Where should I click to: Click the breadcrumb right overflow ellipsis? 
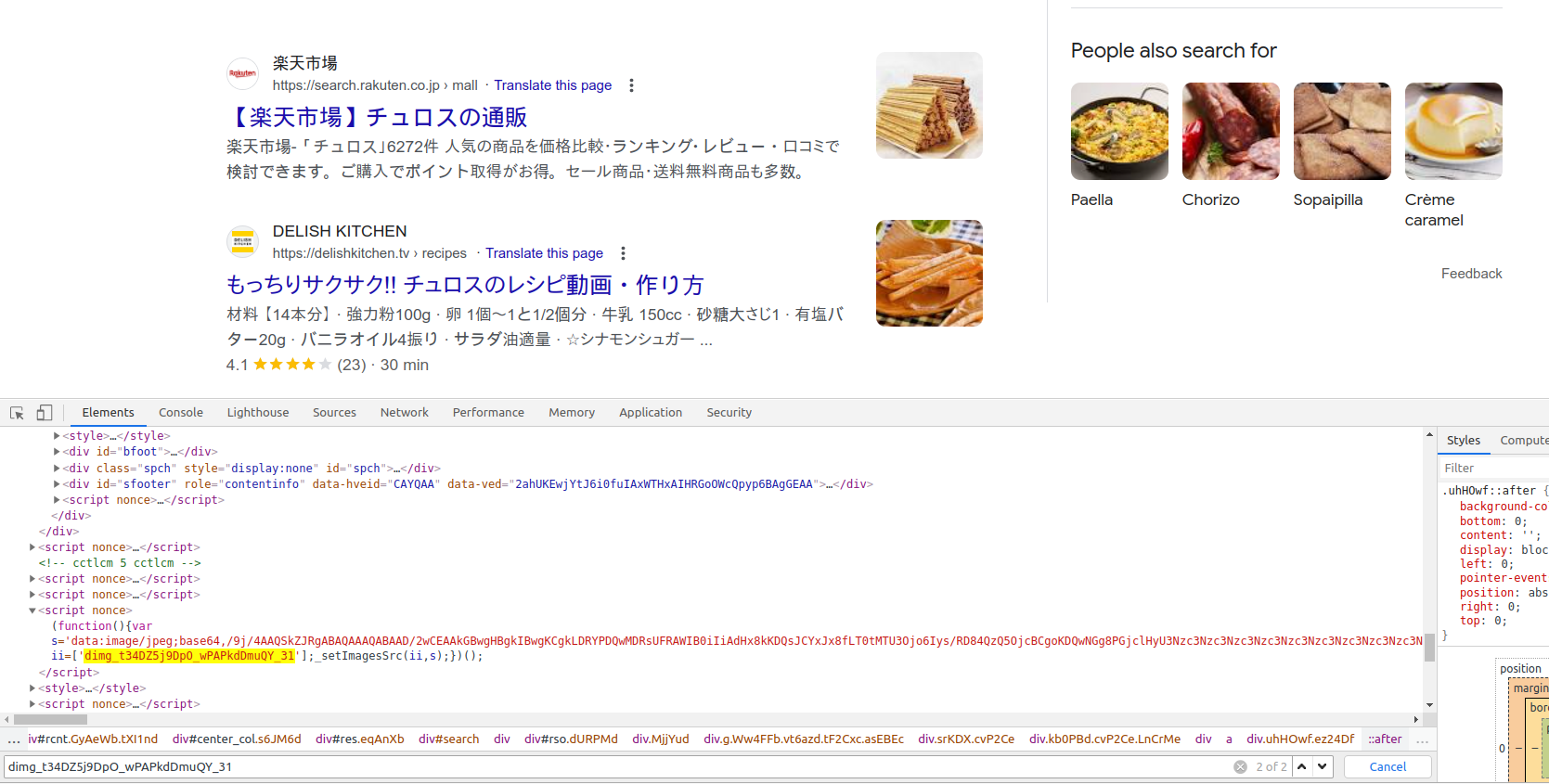pos(1422,739)
